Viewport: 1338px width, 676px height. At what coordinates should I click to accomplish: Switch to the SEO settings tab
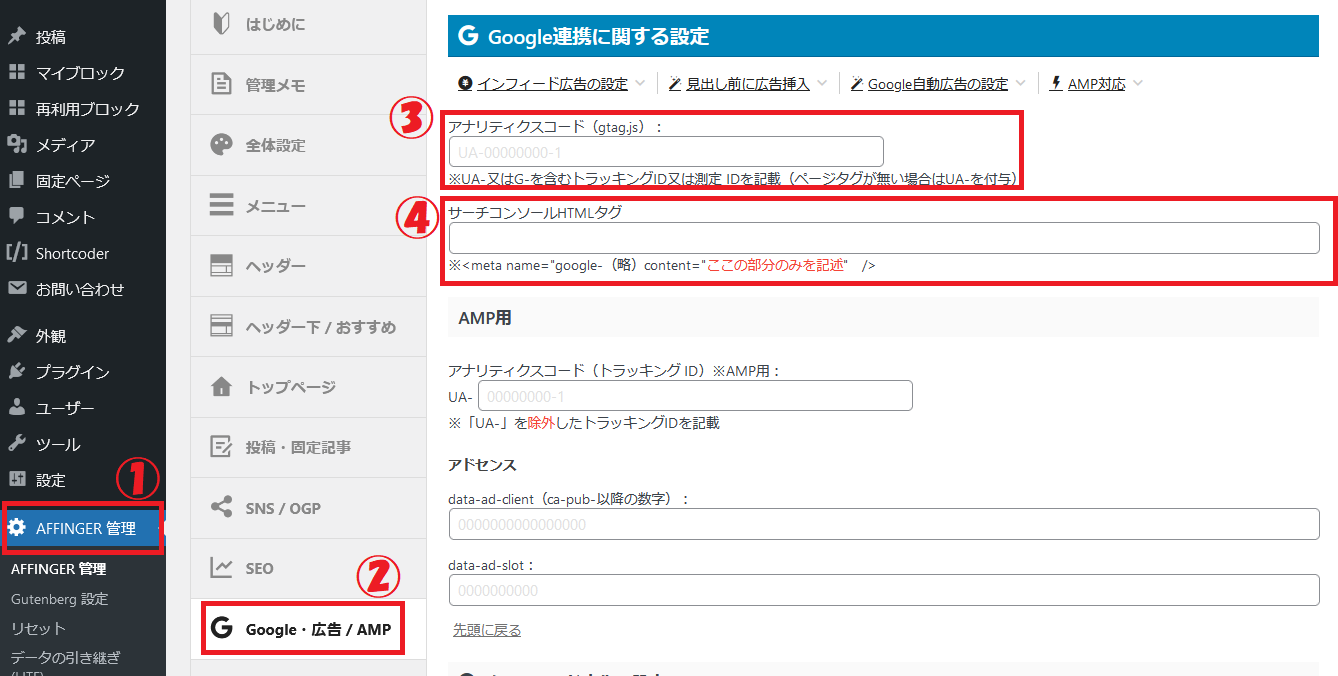[308, 568]
